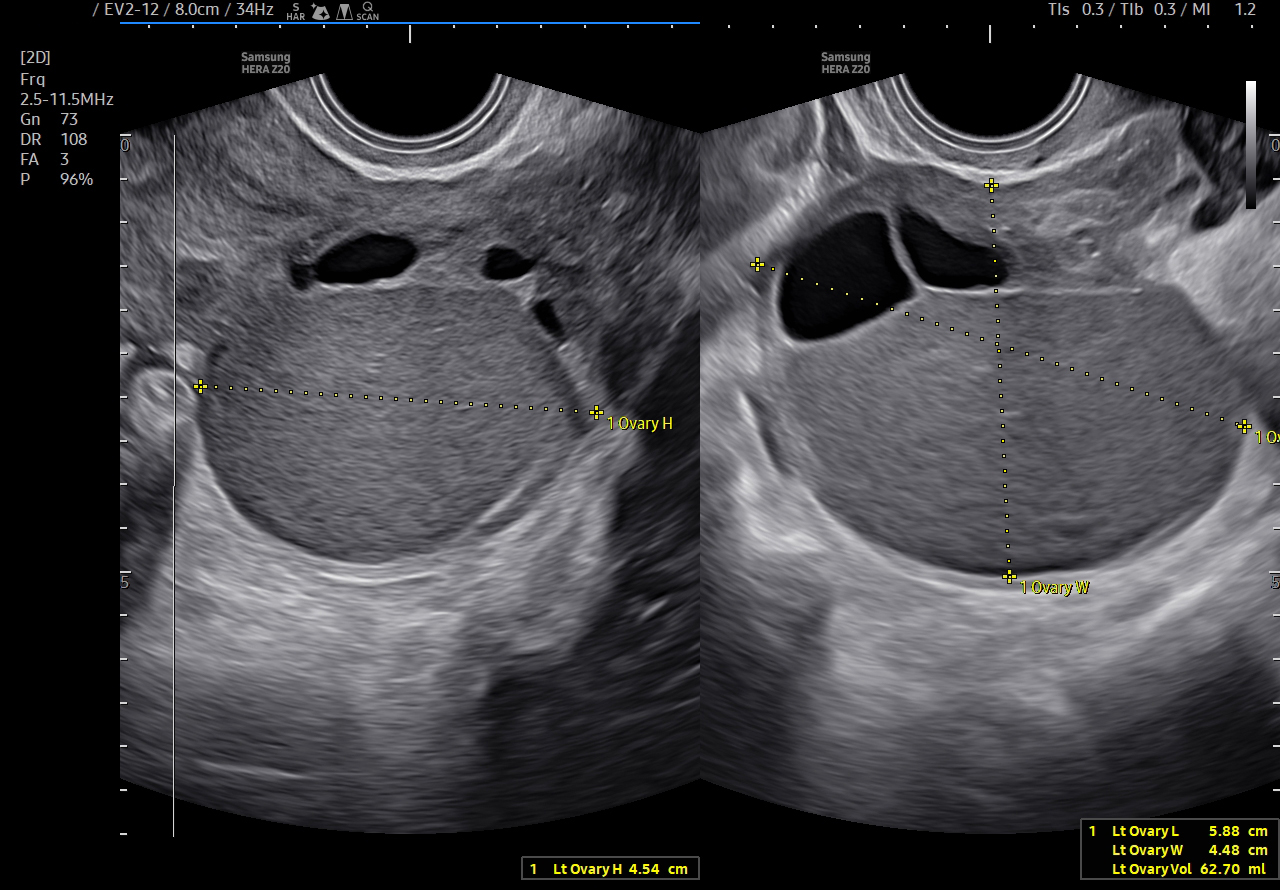Image resolution: width=1280 pixels, height=890 pixels.
Task: Select left caliper of ovary length line
Action: coord(757,265)
